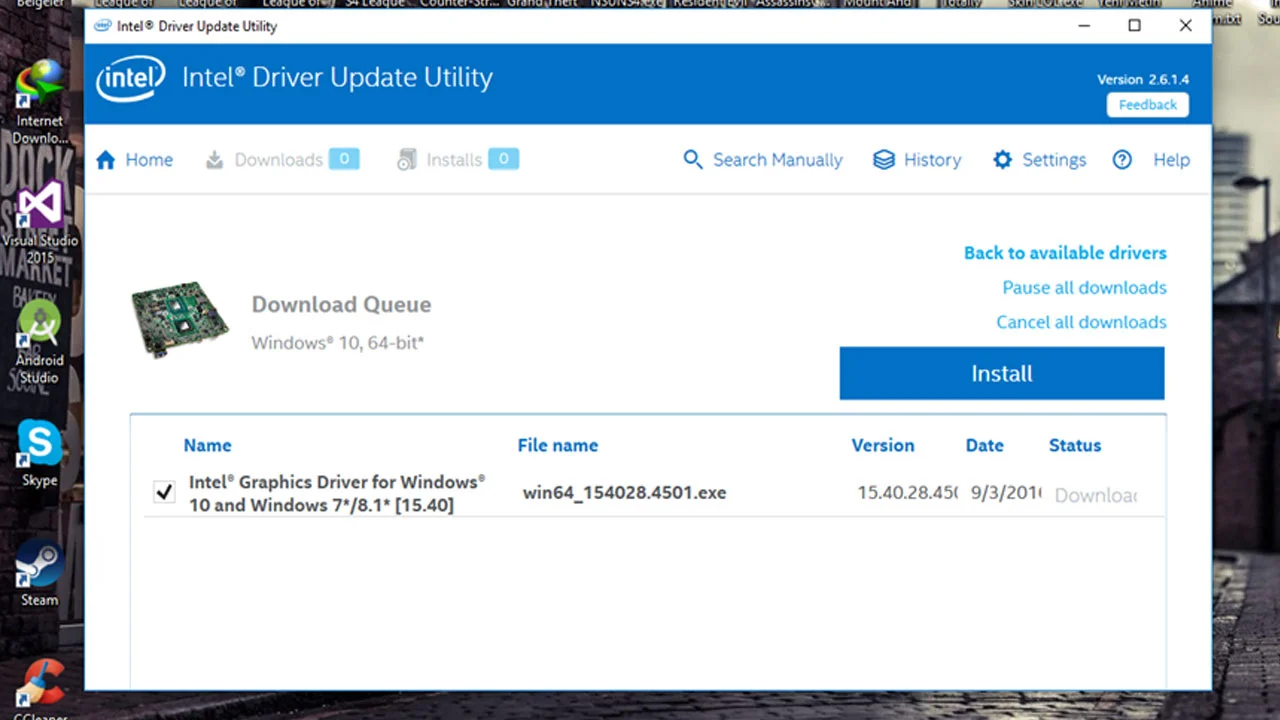Viewport: 1280px width, 720px height.
Task: Click the Download Queue heading
Action: (341, 305)
